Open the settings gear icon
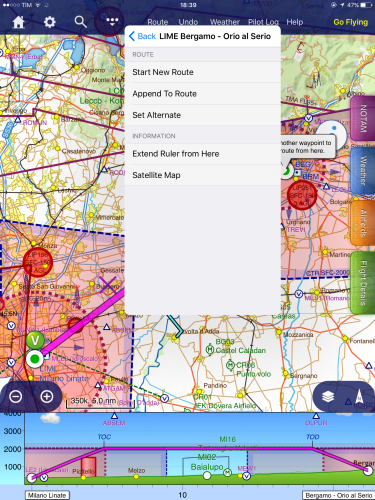Image resolution: width=375 pixels, height=500 pixels. click(50, 22)
